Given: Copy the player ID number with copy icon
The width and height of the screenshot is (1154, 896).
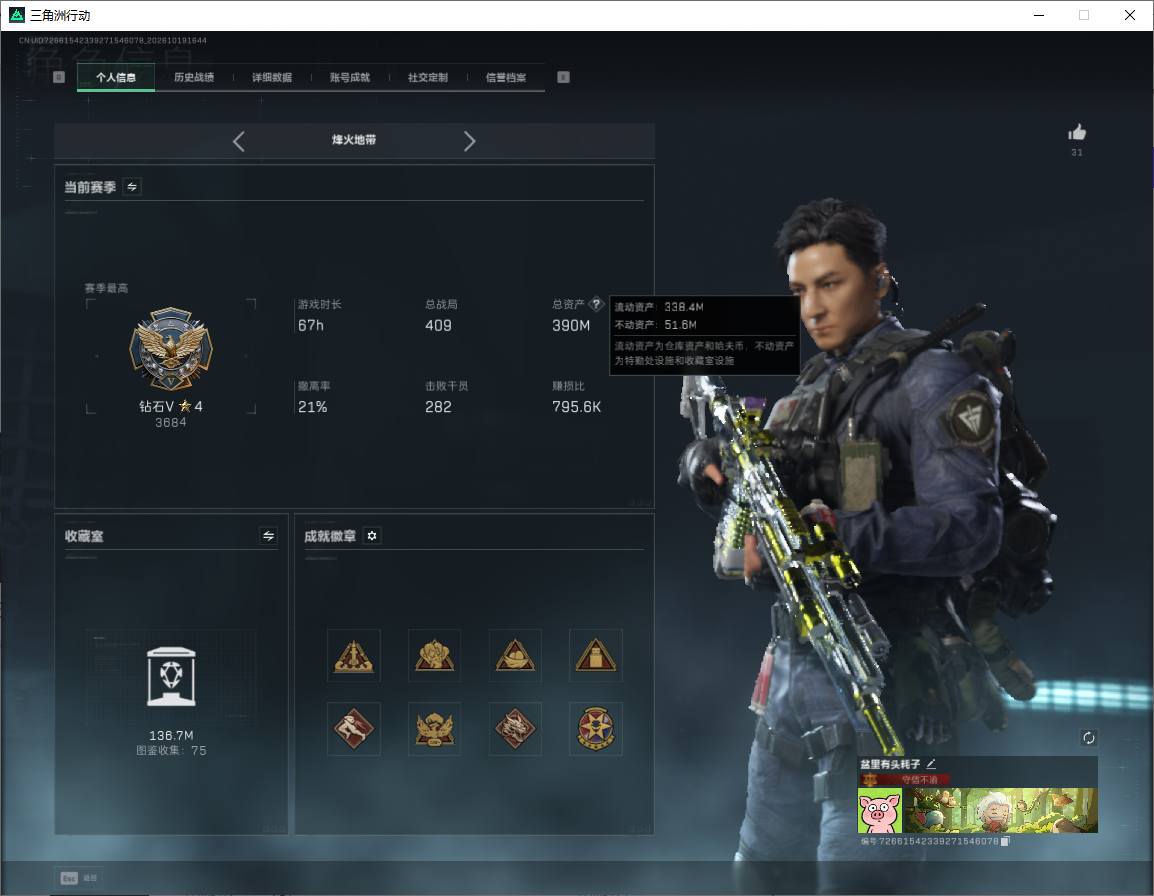Looking at the screenshot, I should pos(1005,841).
